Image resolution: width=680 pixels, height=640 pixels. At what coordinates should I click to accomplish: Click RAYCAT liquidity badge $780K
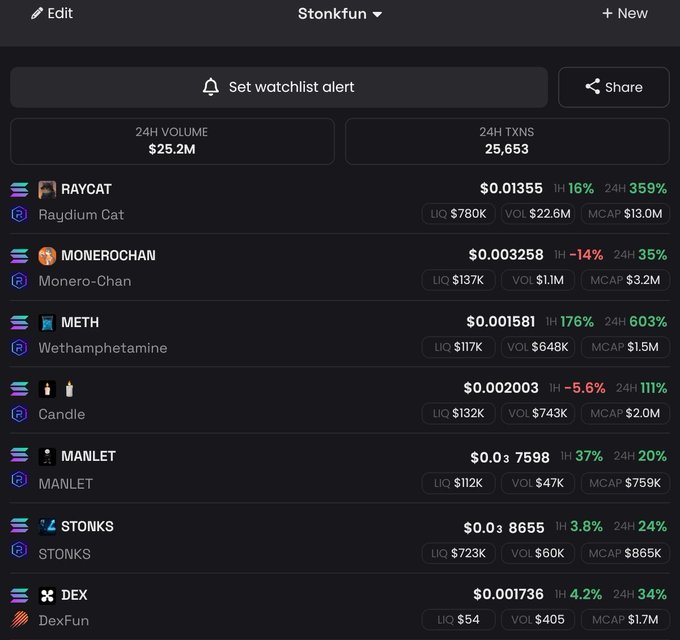coord(458,214)
